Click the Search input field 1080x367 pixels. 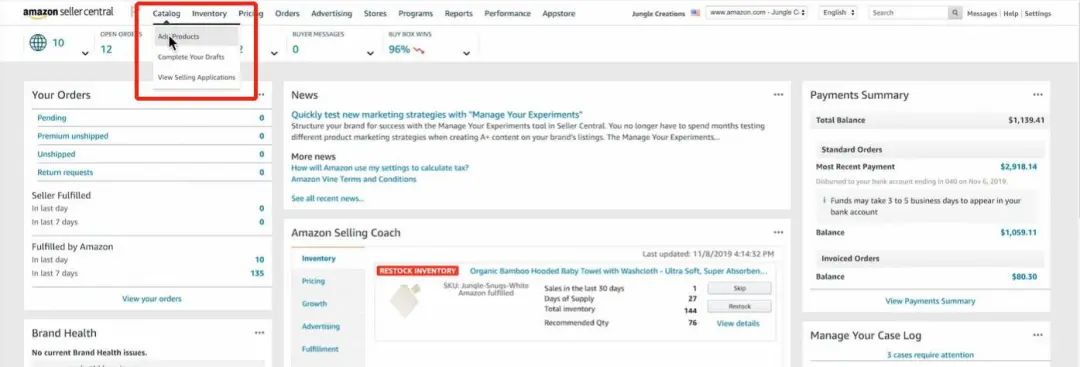908,13
